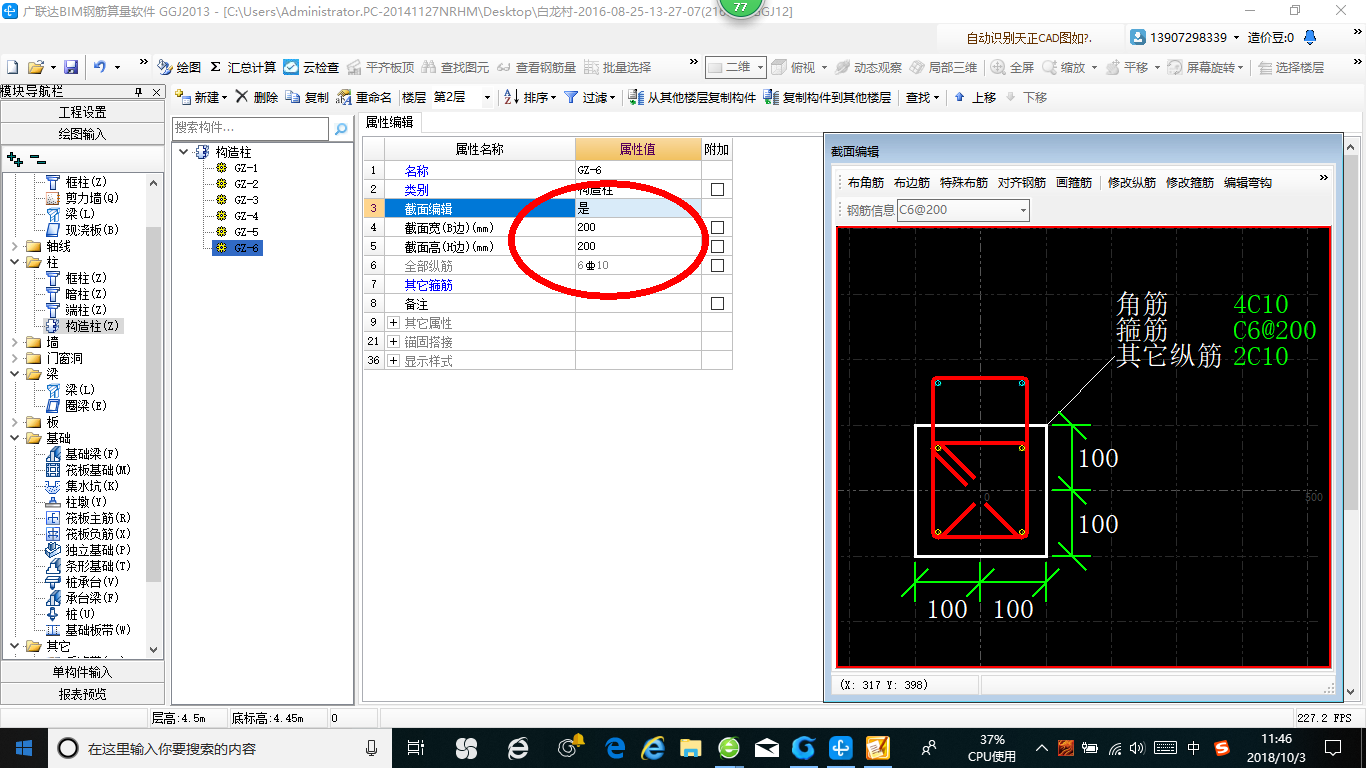
Task: Open the 钢筋信息 combo box C6@200
Action: coord(963,210)
